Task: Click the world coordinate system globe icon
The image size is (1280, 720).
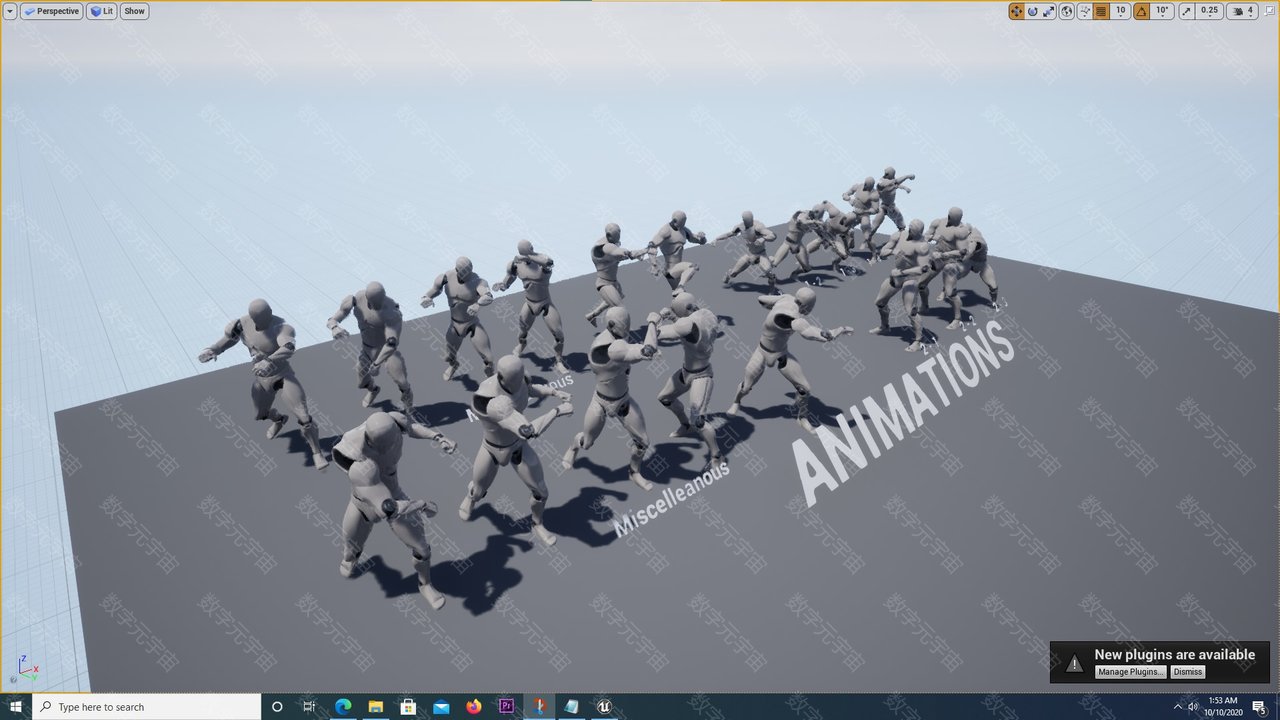Action: 1066,11
